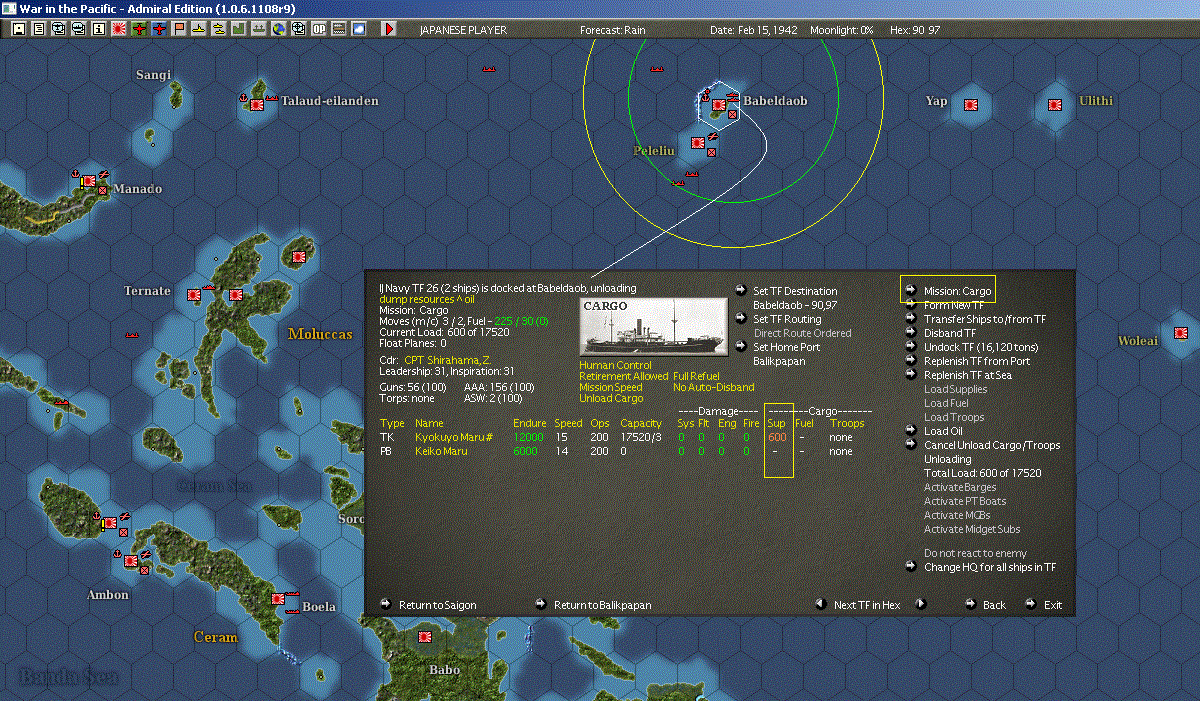Click the film strip toolbar icon
1200x701 pixels.
point(339,30)
